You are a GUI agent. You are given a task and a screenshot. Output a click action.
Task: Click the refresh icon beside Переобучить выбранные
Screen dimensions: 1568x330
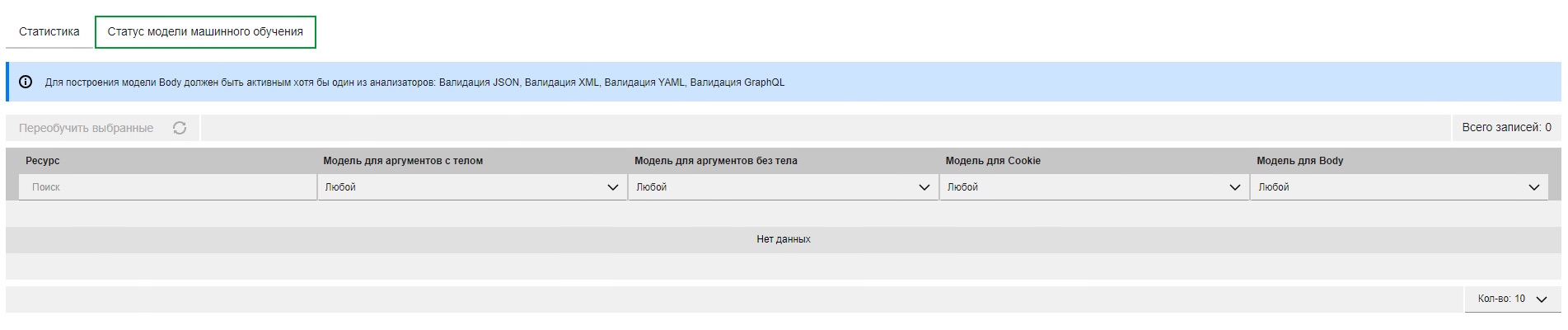pyautogui.click(x=180, y=128)
